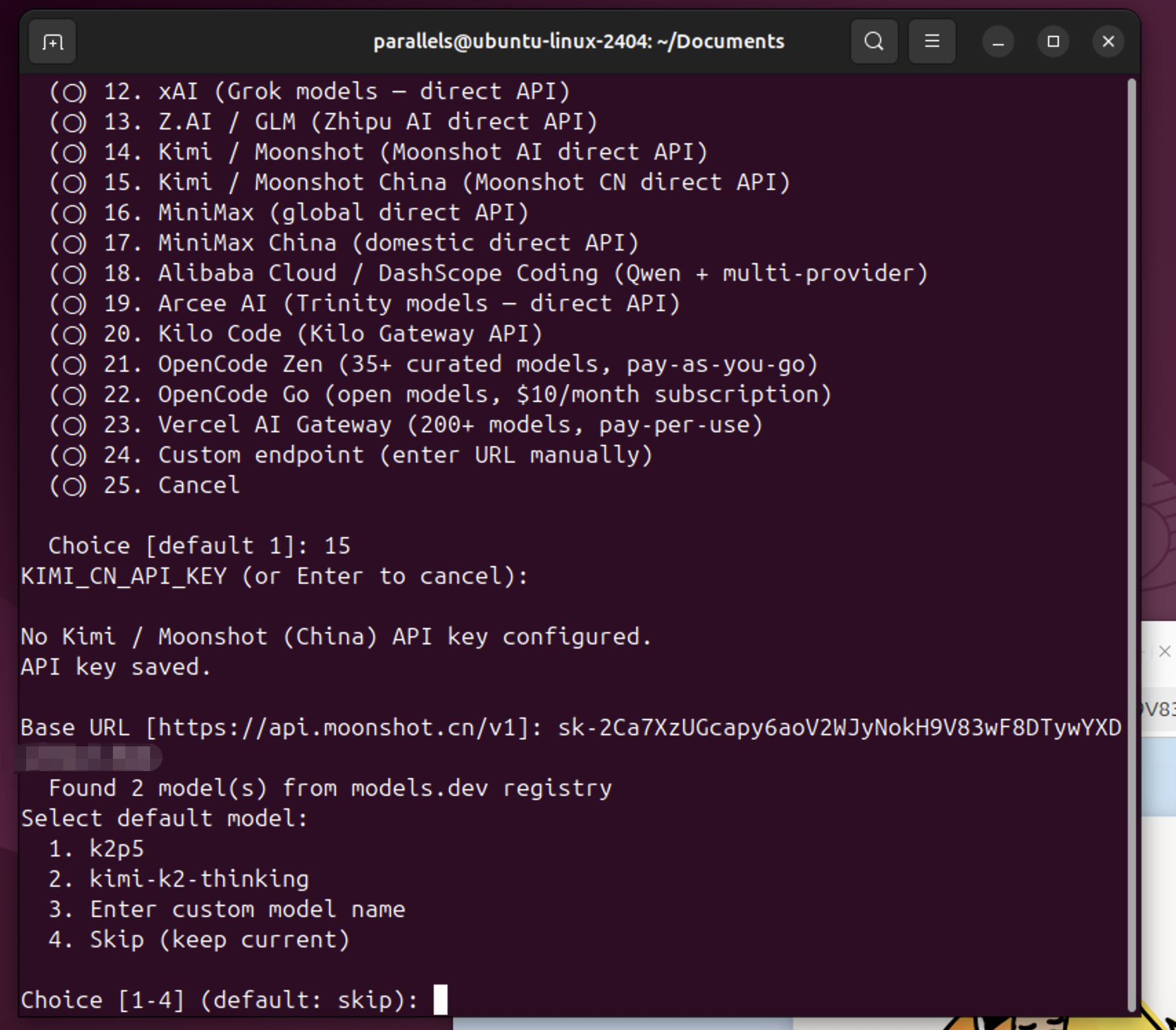Select the xAI Grok models radio option
This screenshot has height=1030, width=1176.
[x=70, y=92]
